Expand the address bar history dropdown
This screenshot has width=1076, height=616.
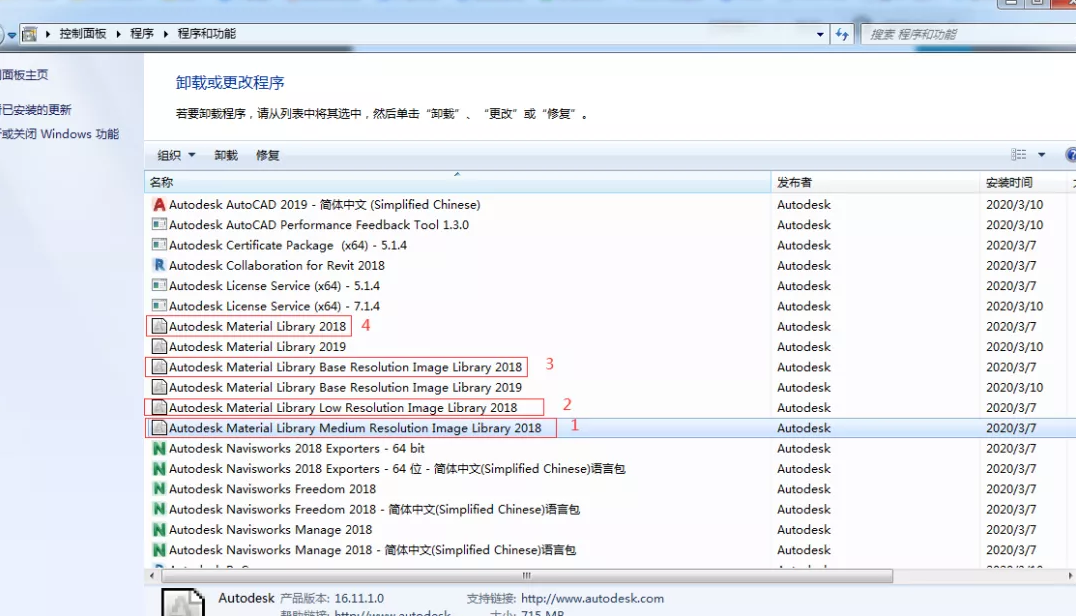coord(820,34)
